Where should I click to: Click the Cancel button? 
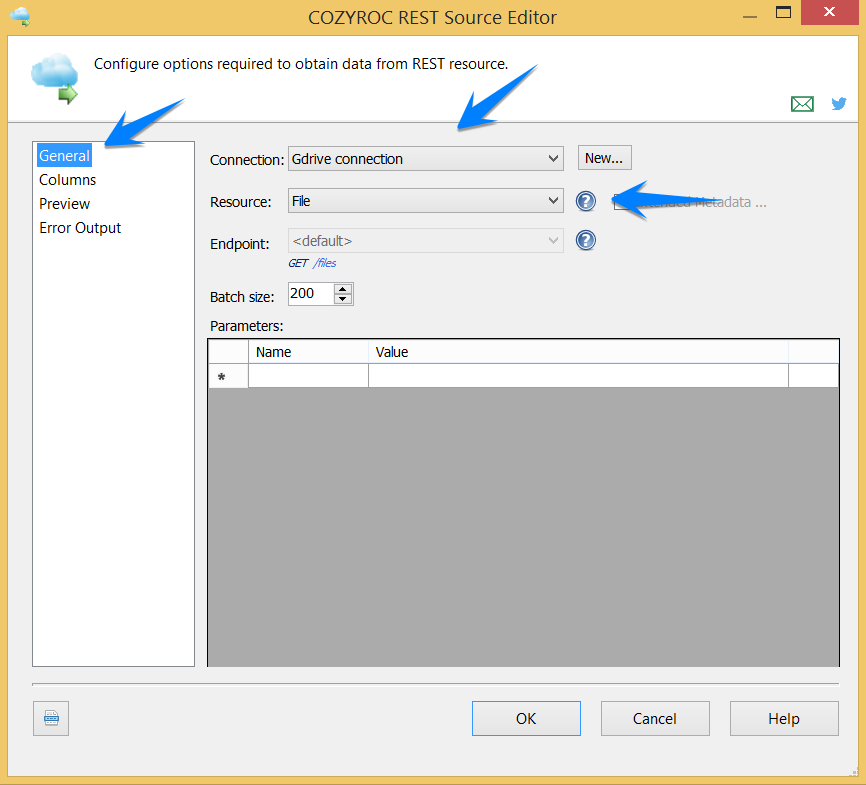pos(655,718)
